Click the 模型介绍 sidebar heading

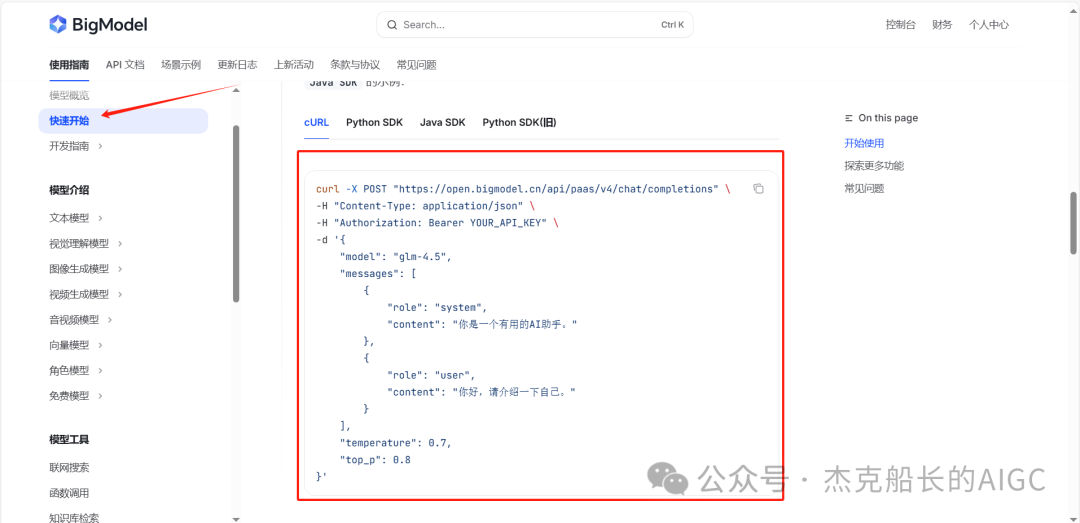[x=69, y=190]
